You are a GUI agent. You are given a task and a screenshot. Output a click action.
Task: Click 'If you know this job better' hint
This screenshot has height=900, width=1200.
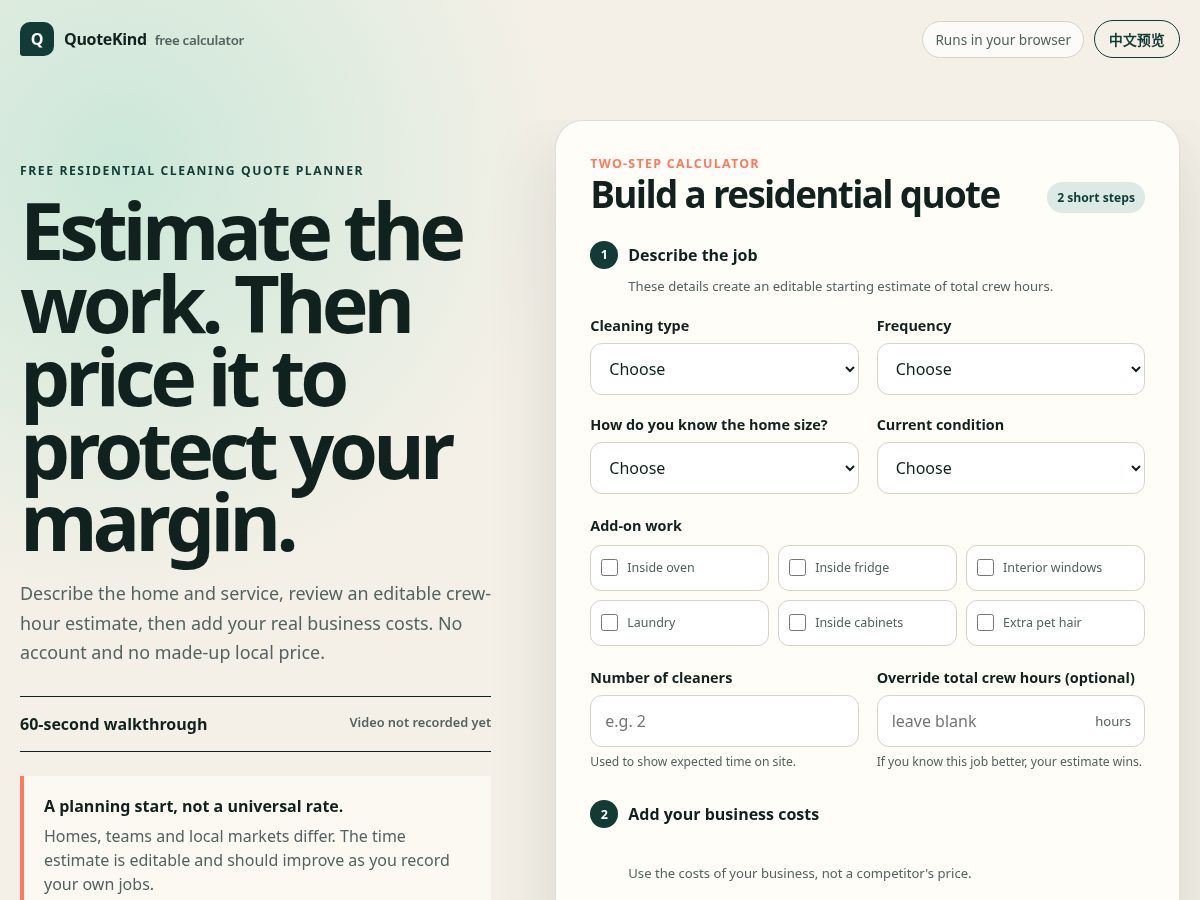[1009, 761]
